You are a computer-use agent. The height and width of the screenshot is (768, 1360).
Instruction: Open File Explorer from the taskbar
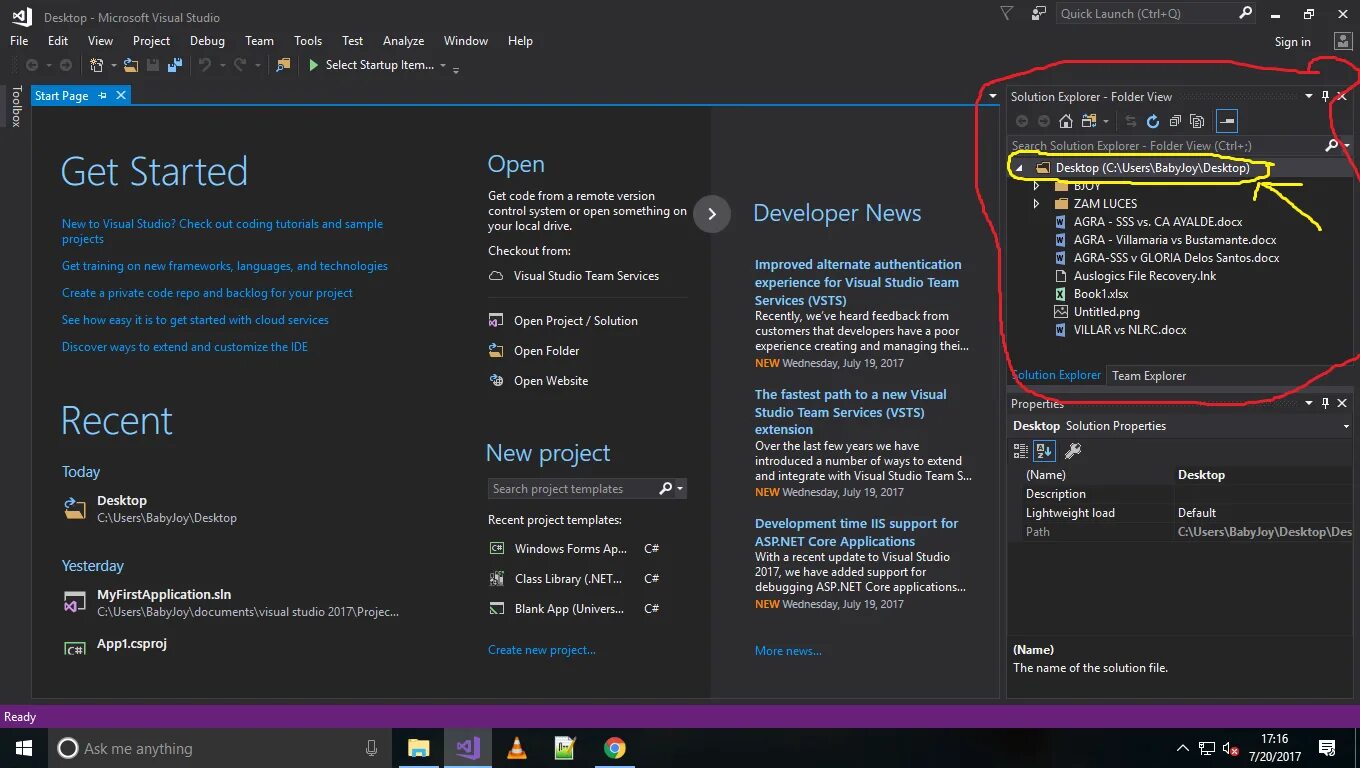coord(418,748)
